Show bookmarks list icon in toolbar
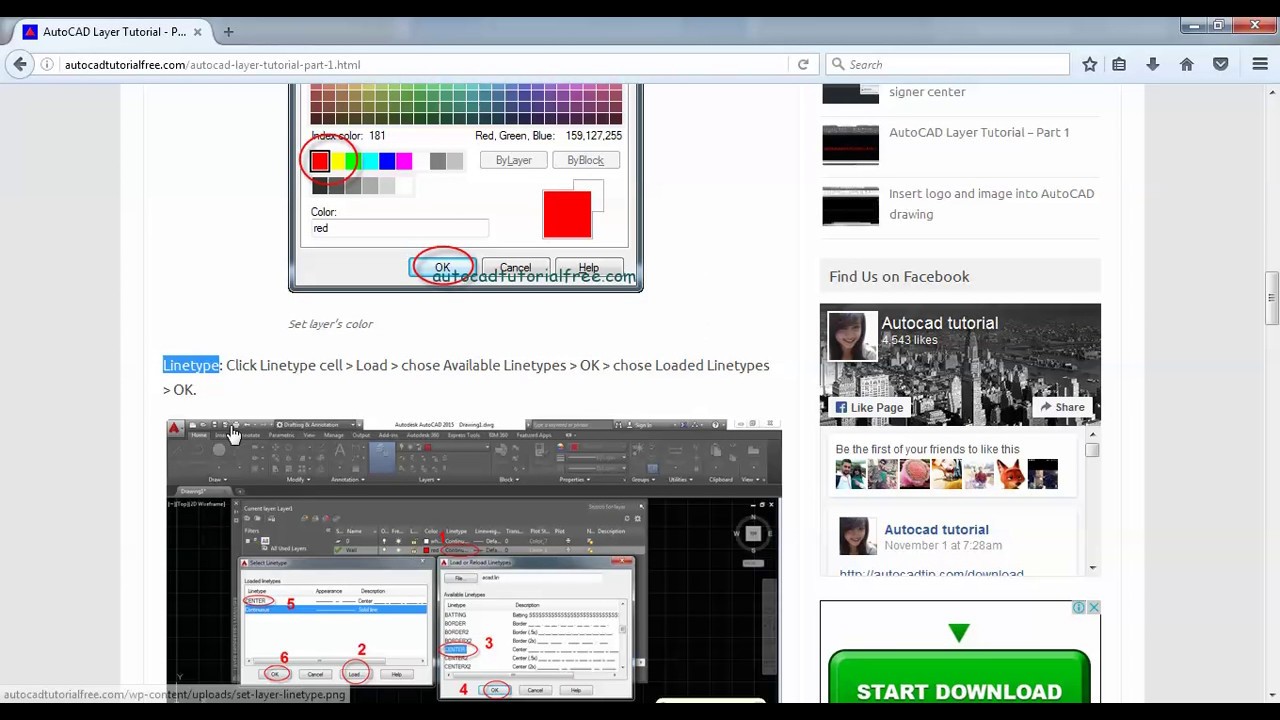Screen dimensions: 1280x720 coord(1119,64)
